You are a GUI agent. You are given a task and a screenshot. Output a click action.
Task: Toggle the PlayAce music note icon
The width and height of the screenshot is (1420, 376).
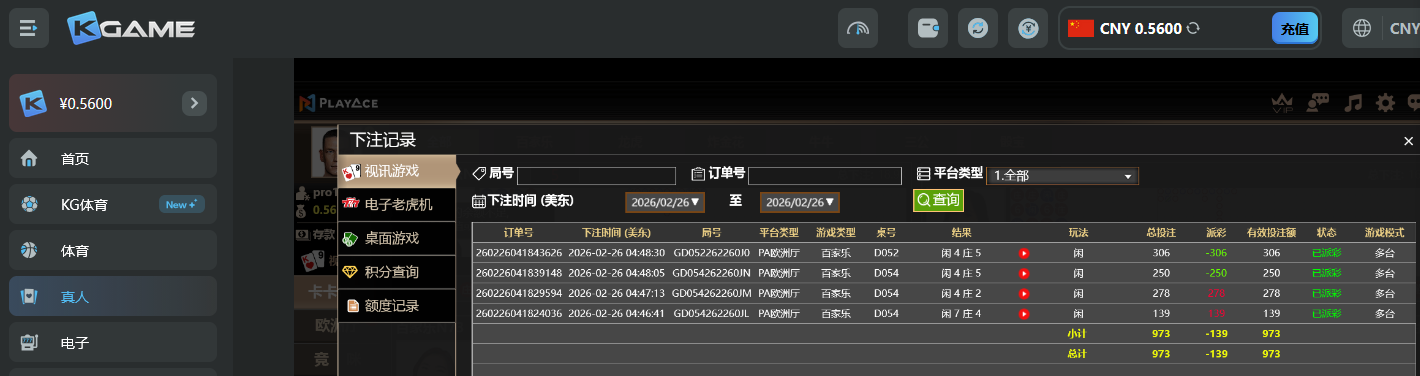click(1354, 102)
